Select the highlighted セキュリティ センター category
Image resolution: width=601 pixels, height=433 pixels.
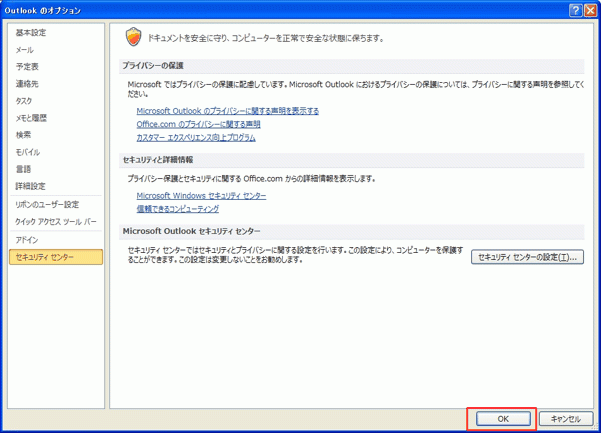click(56, 257)
